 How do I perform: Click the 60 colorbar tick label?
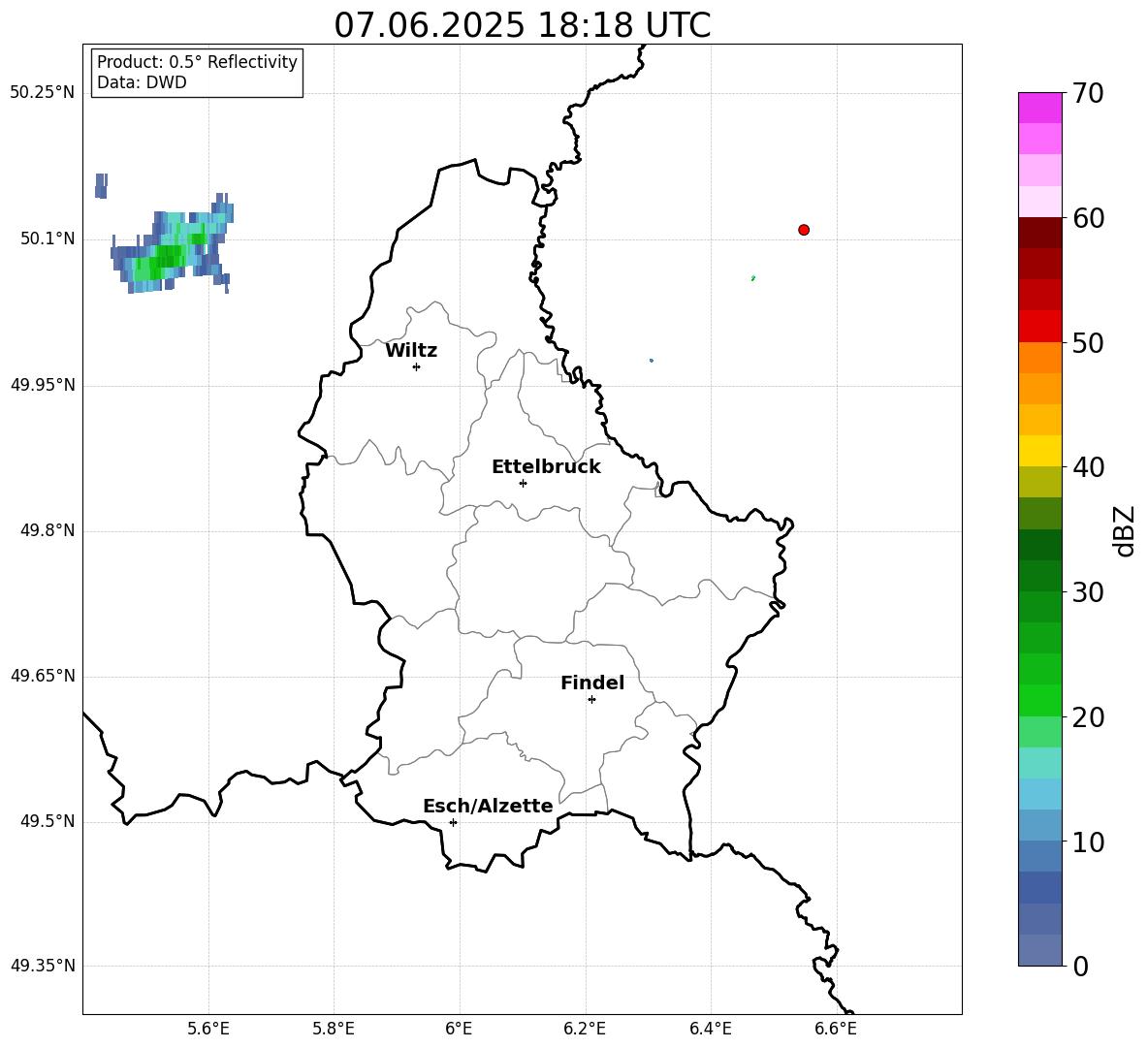pyautogui.click(x=1088, y=218)
